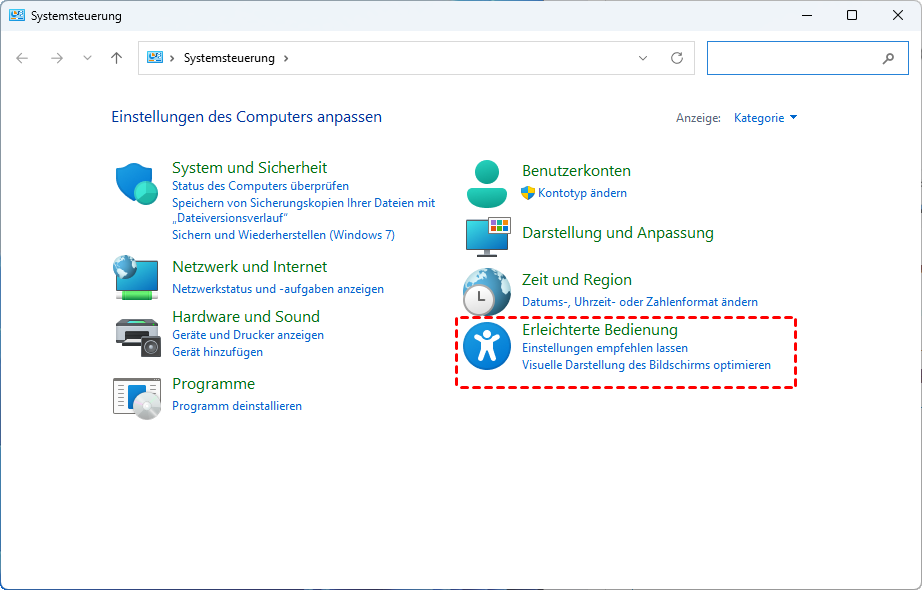Open Hardware und Sound category
This screenshot has height=590, width=922.
[246, 316]
